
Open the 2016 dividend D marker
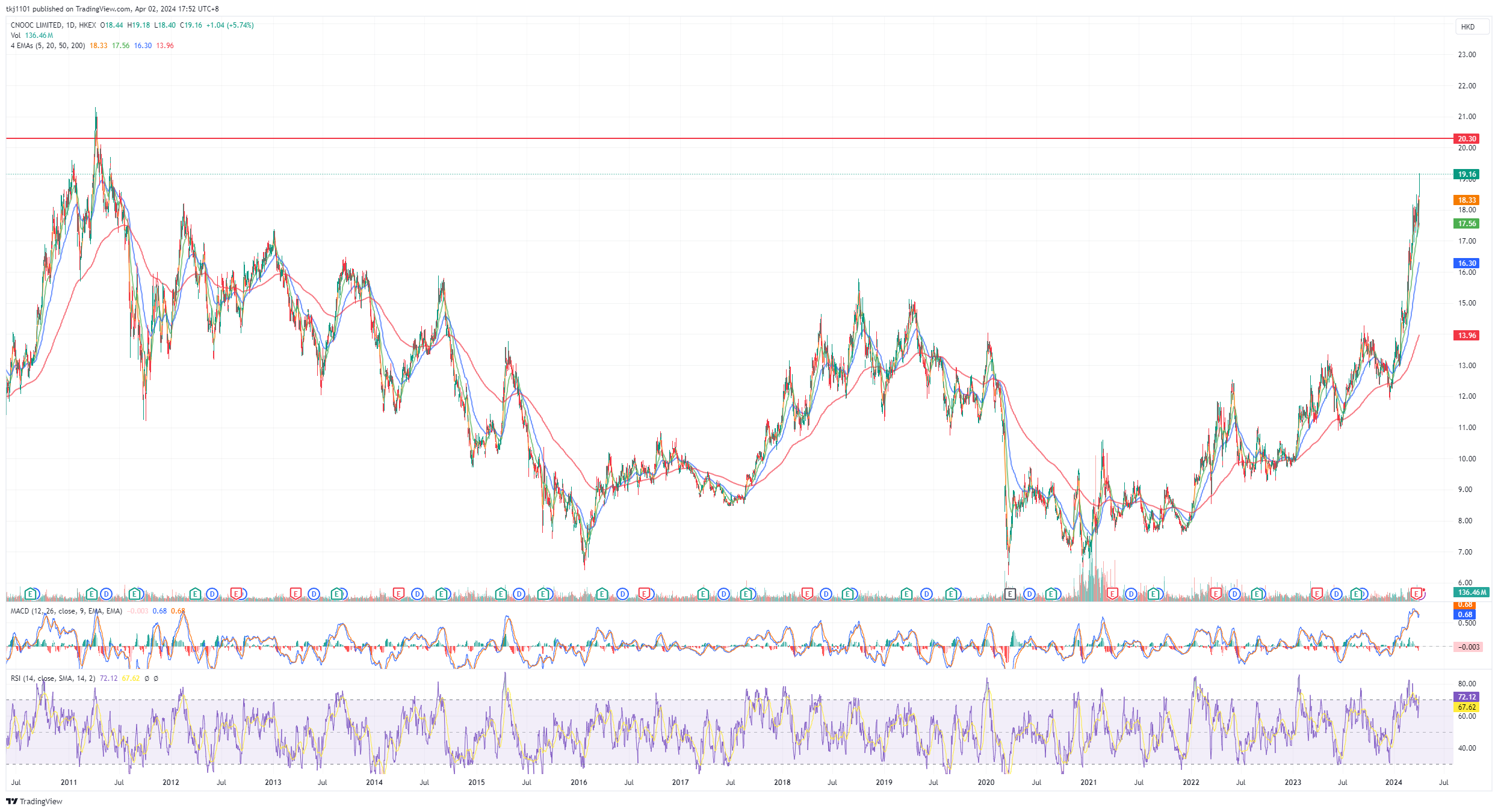click(622, 594)
